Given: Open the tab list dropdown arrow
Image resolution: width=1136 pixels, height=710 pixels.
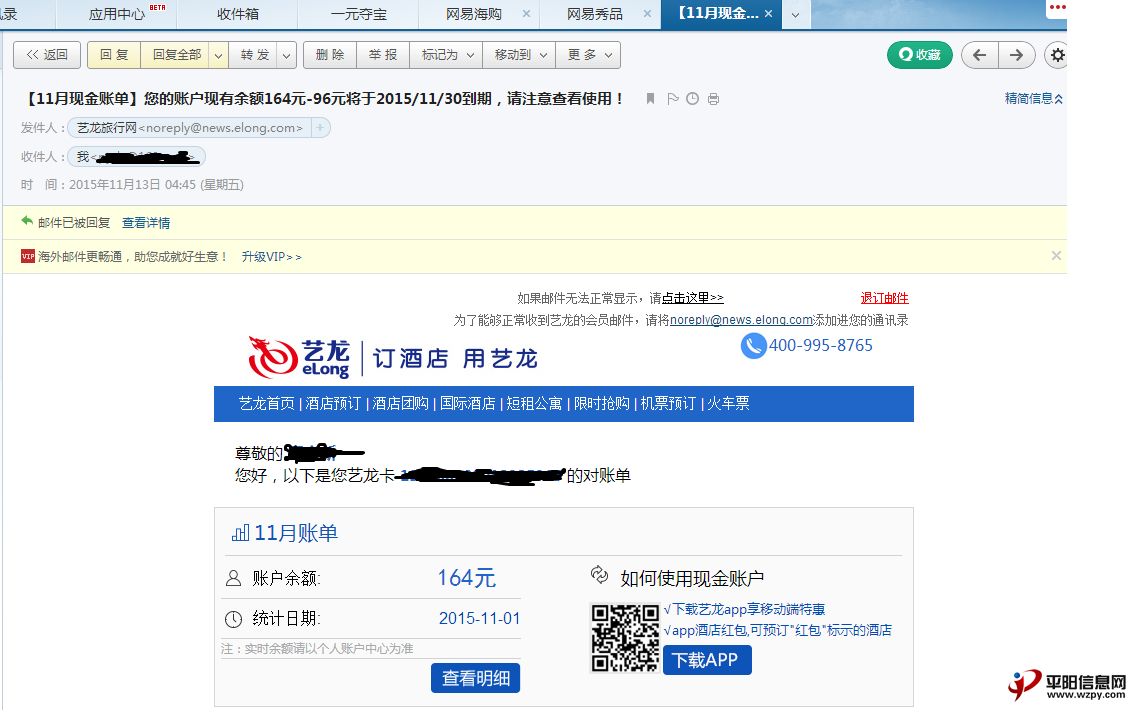Looking at the screenshot, I should (795, 14).
